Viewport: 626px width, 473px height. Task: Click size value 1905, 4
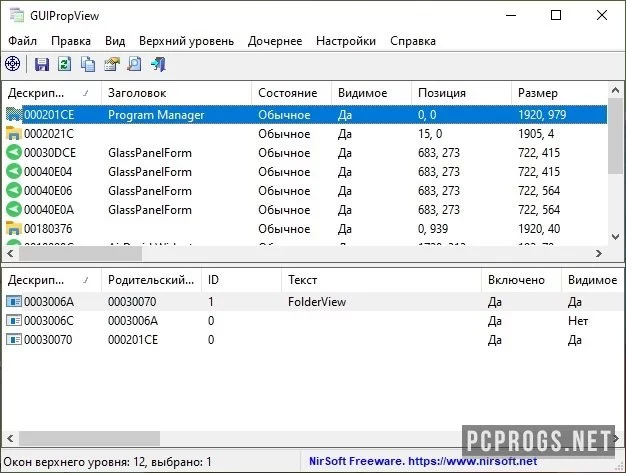click(536, 134)
